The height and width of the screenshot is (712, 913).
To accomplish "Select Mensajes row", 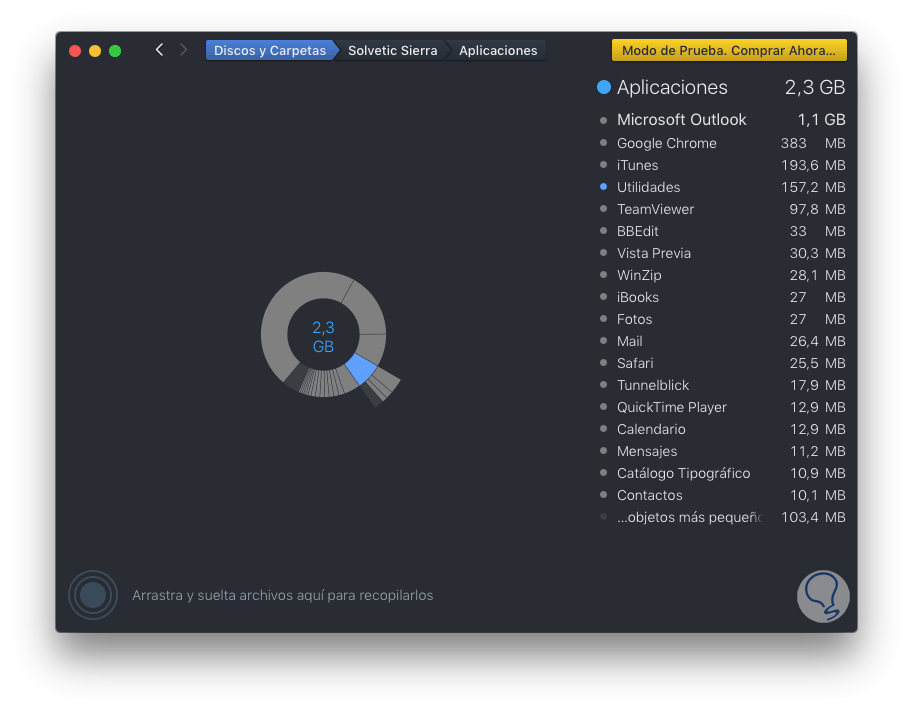I will 722,452.
